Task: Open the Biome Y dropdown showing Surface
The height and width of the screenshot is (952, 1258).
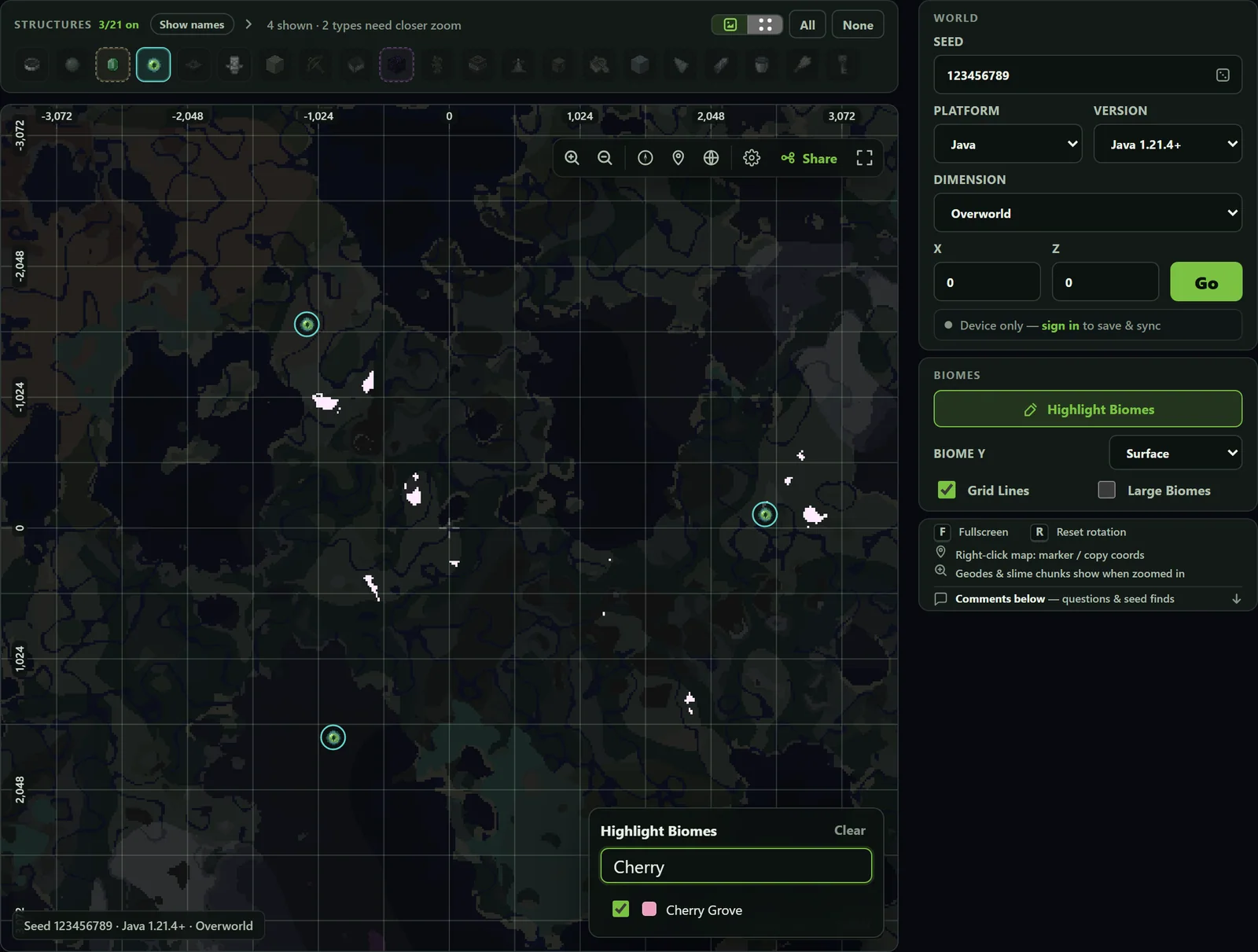Action: [x=1175, y=453]
